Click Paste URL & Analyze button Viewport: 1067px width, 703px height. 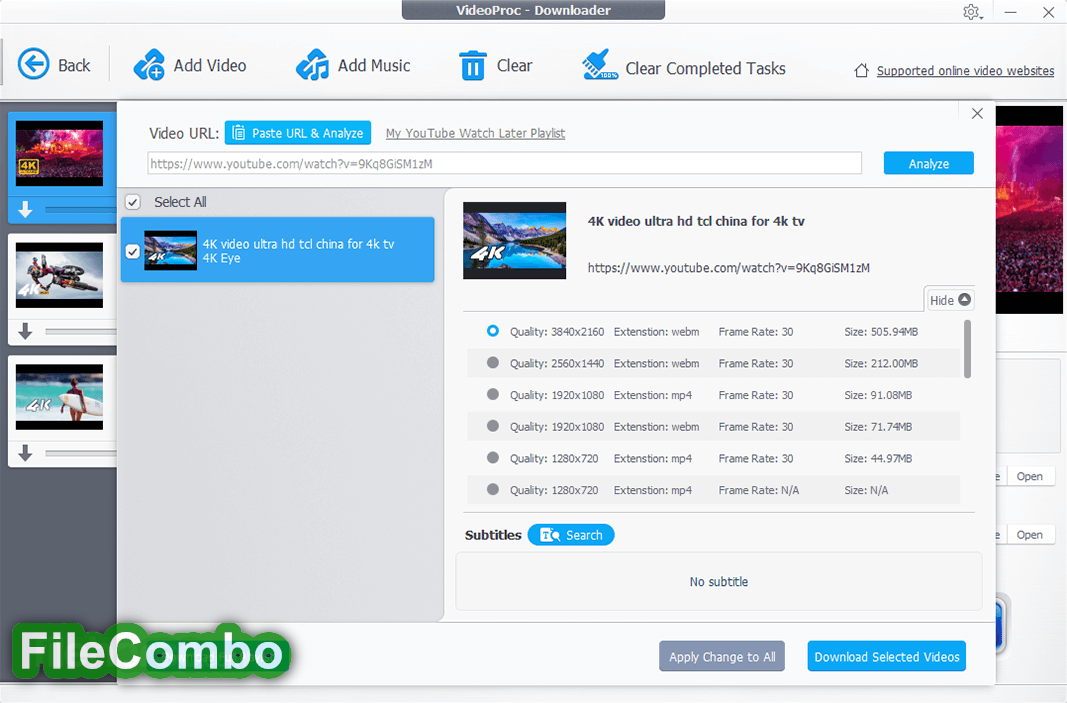tap(298, 133)
